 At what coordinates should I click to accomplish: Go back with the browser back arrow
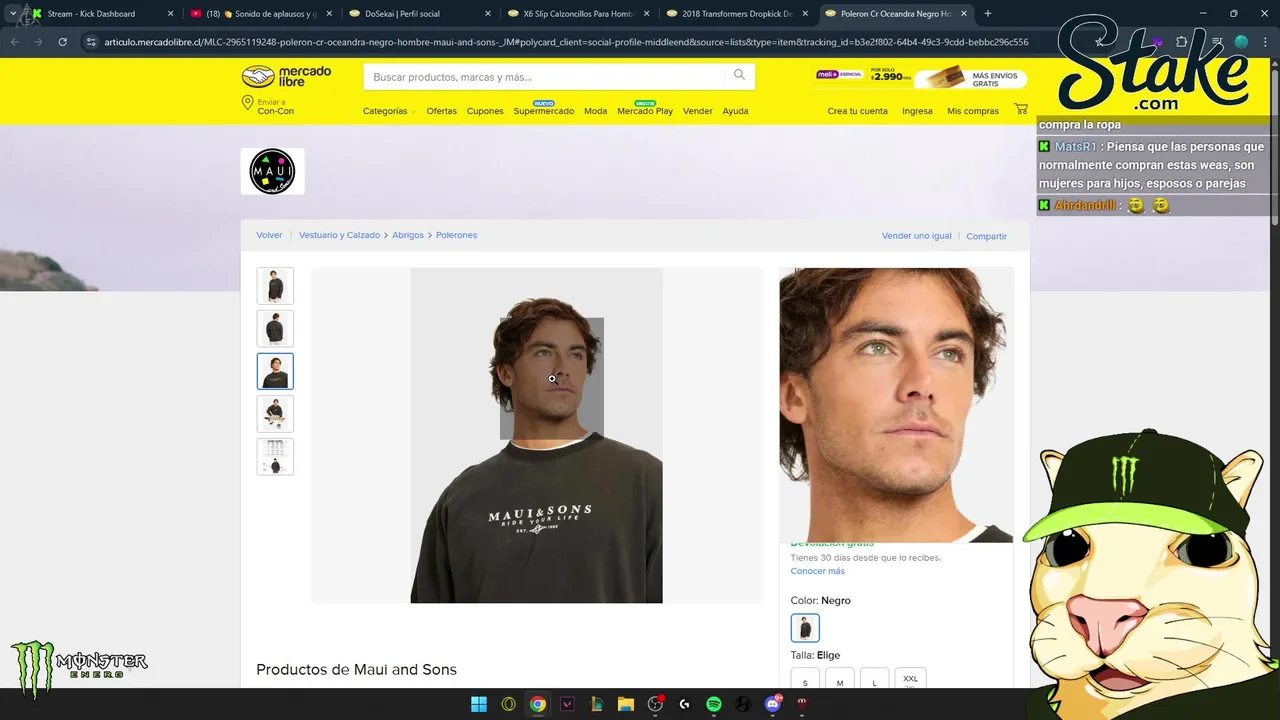click(14, 42)
